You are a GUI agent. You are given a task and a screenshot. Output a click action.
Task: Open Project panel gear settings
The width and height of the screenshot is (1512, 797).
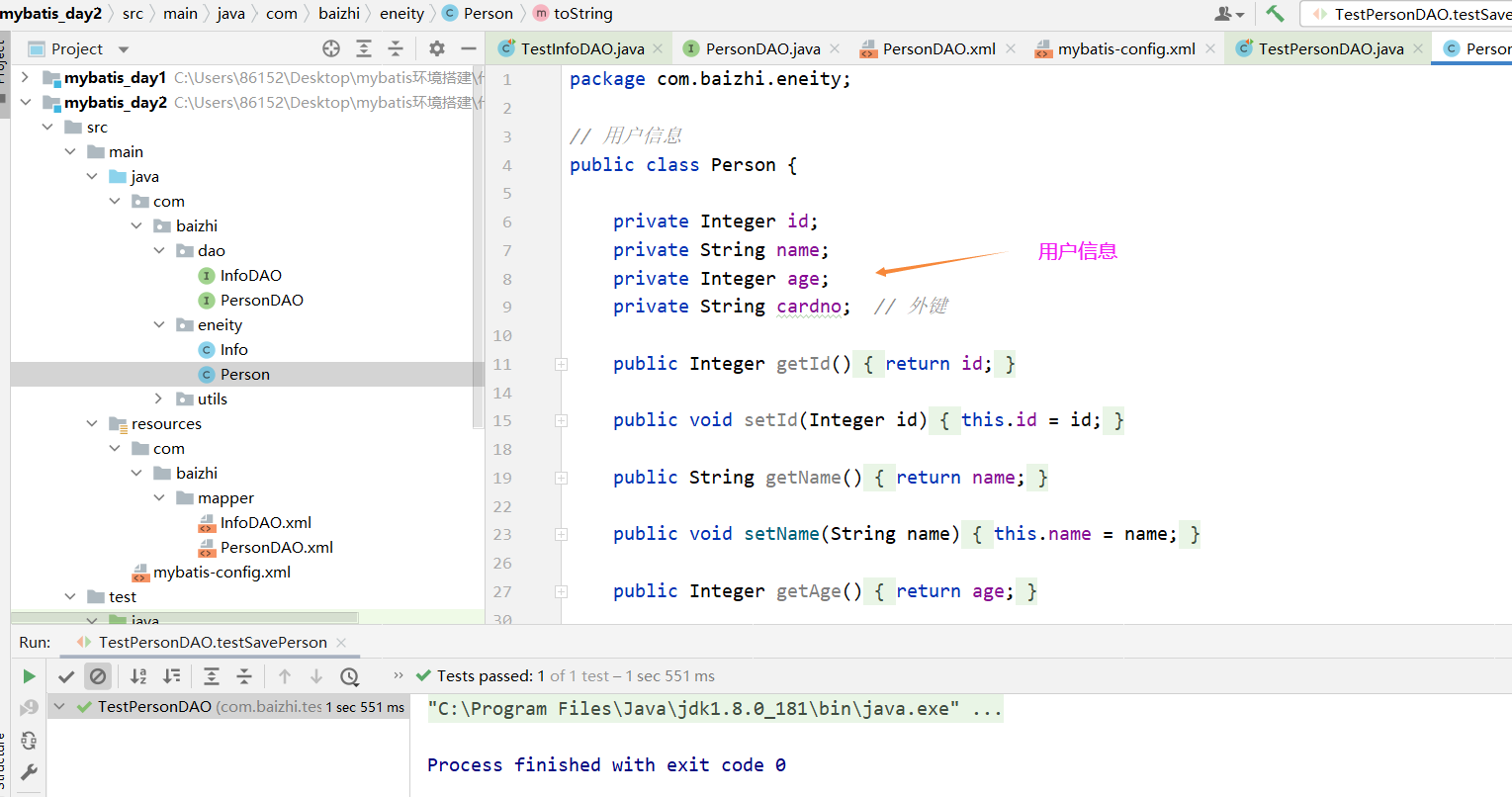coord(437,48)
